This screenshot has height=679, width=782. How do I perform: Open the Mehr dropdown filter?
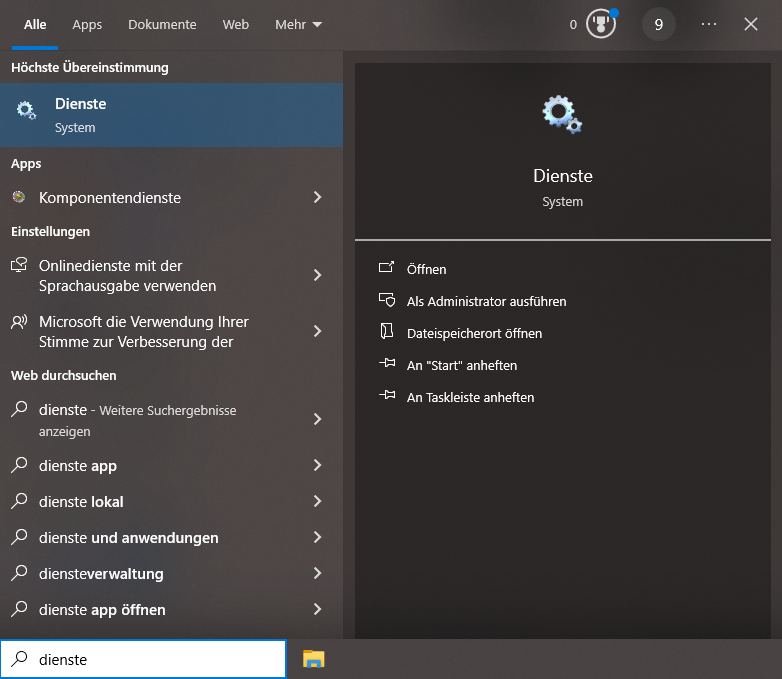pos(298,24)
